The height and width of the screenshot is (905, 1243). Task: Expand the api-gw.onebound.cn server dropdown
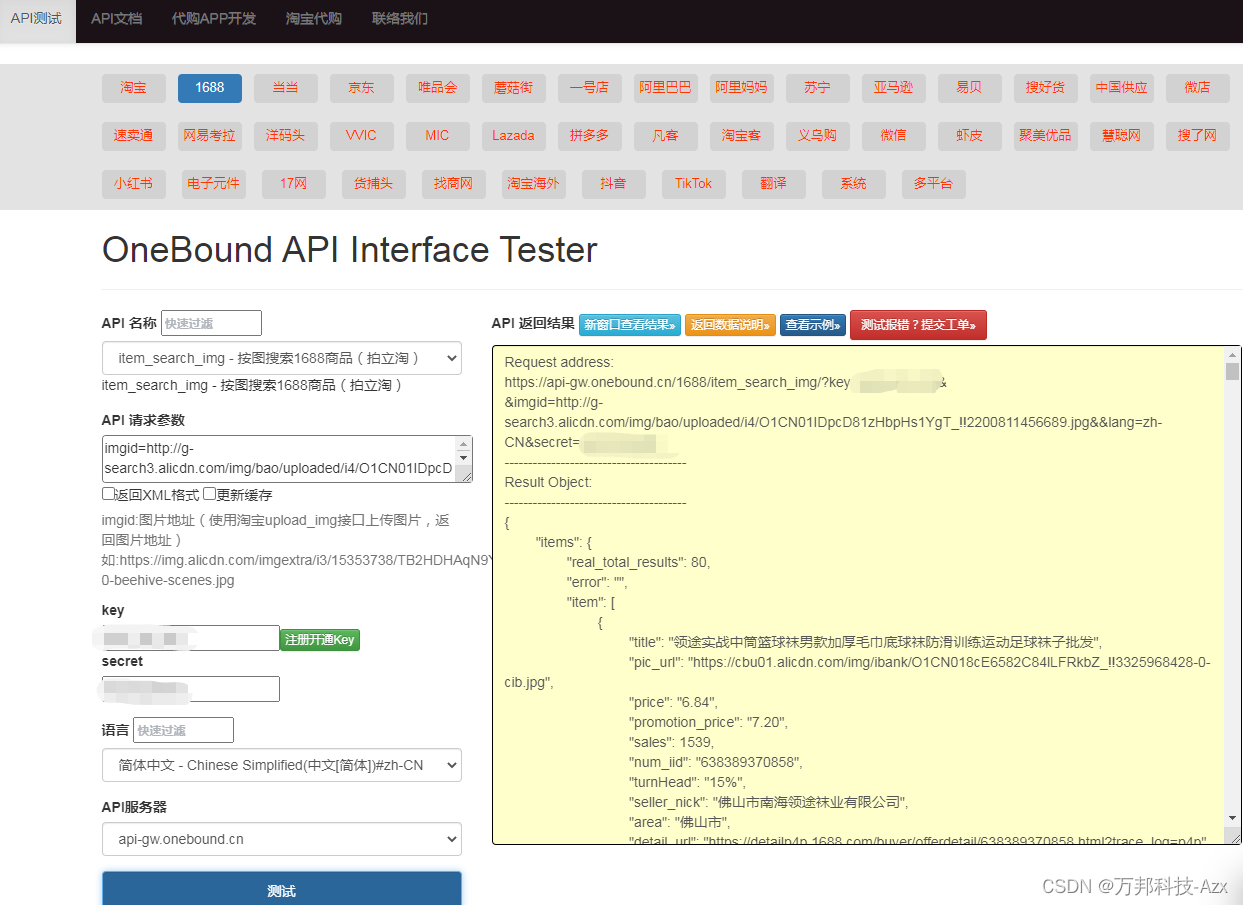click(282, 839)
